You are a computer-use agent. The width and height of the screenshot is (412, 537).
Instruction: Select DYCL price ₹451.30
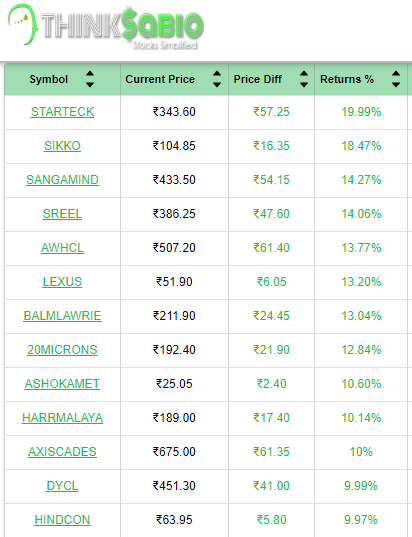174,486
